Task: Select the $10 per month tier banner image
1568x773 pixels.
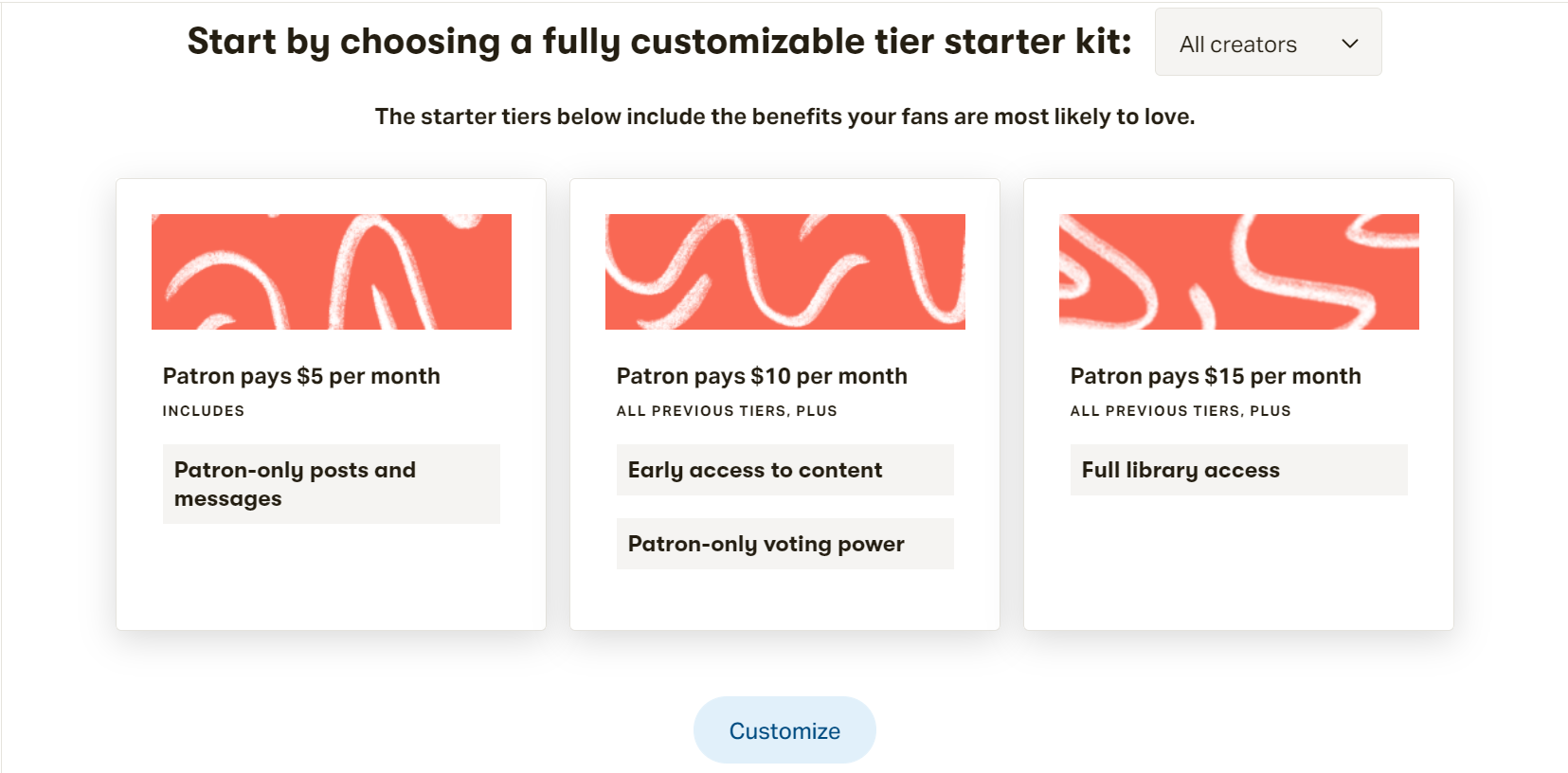Action: 785,272
